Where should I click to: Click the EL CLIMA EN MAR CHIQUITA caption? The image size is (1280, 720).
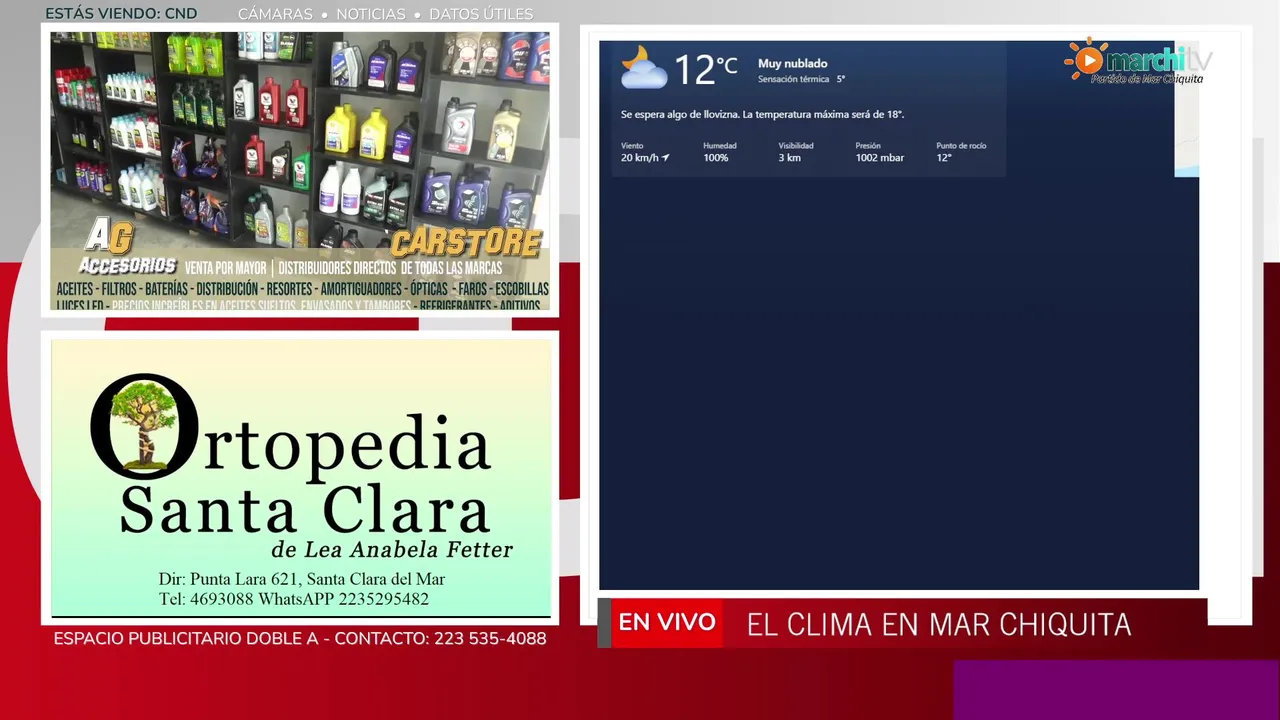(x=939, y=625)
